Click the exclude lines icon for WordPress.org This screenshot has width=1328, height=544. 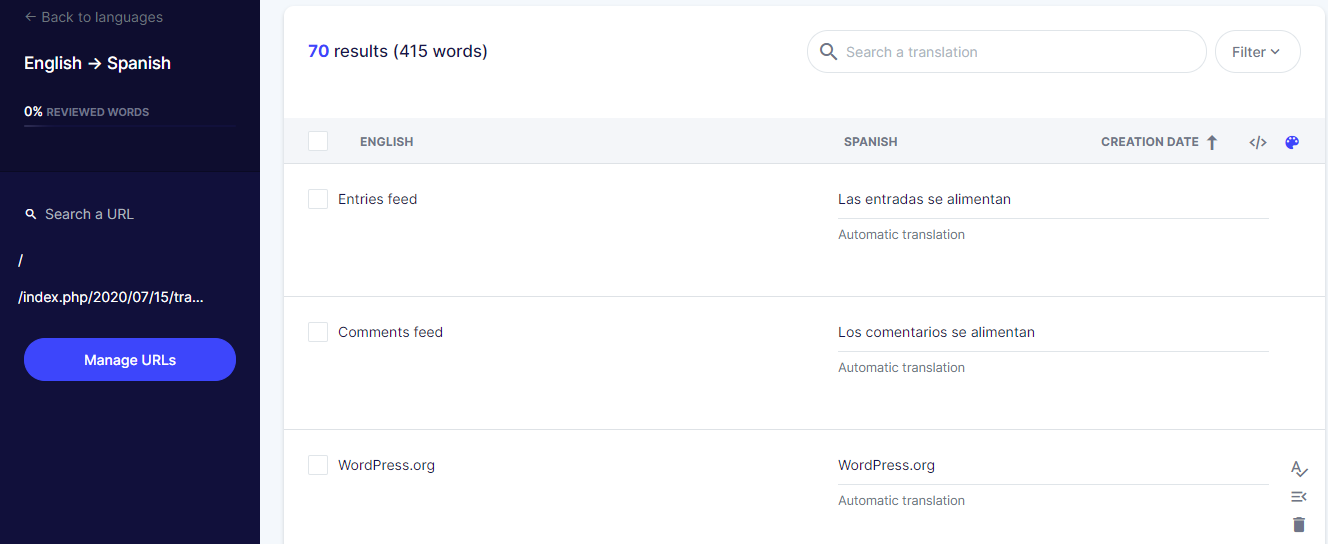coord(1299,497)
